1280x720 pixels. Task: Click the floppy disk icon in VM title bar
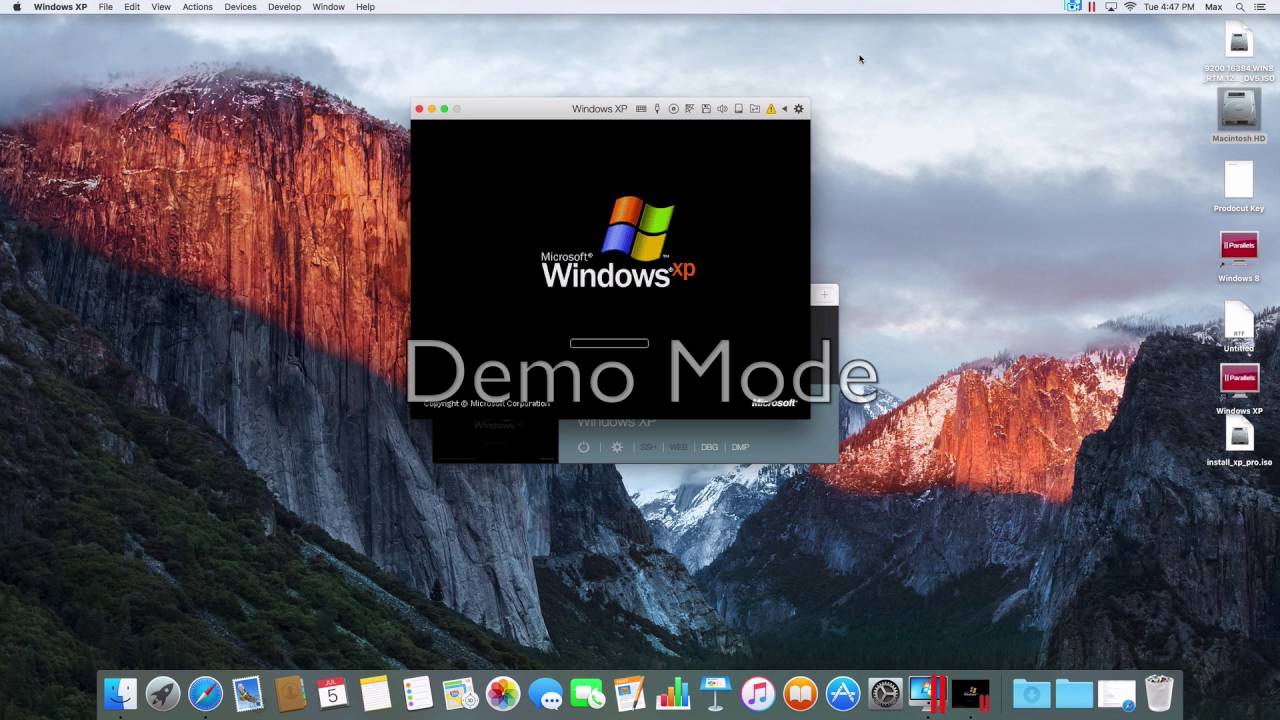[706, 109]
